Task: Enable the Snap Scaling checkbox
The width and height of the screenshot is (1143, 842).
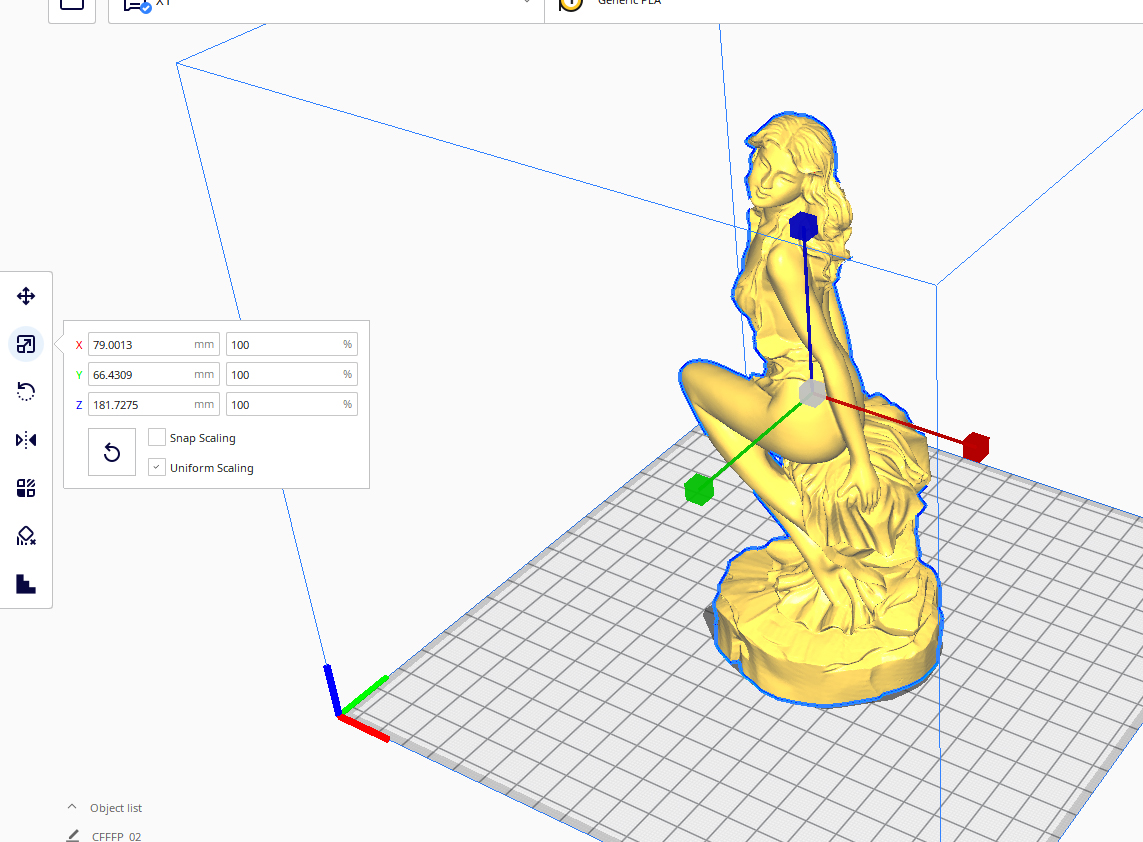Action: (157, 437)
